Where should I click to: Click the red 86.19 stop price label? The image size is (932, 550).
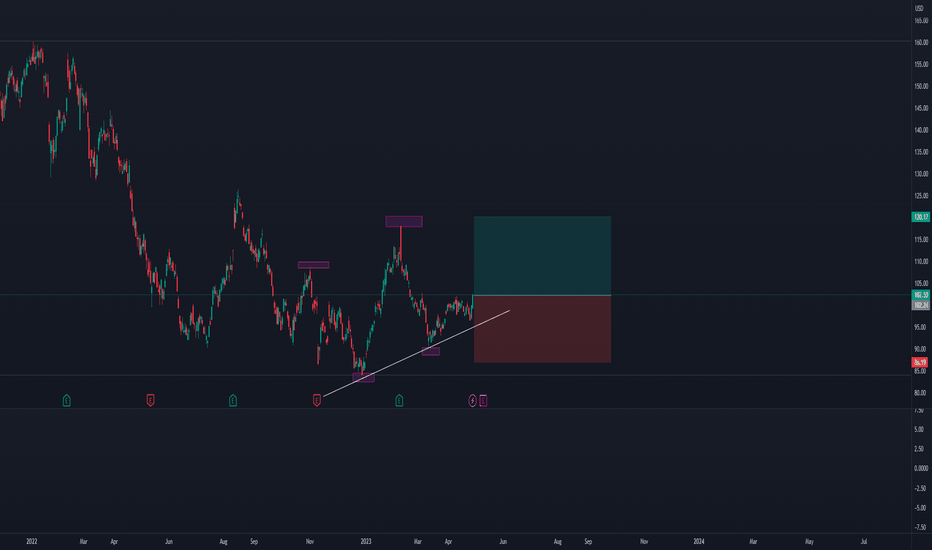pyautogui.click(x=920, y=362)
